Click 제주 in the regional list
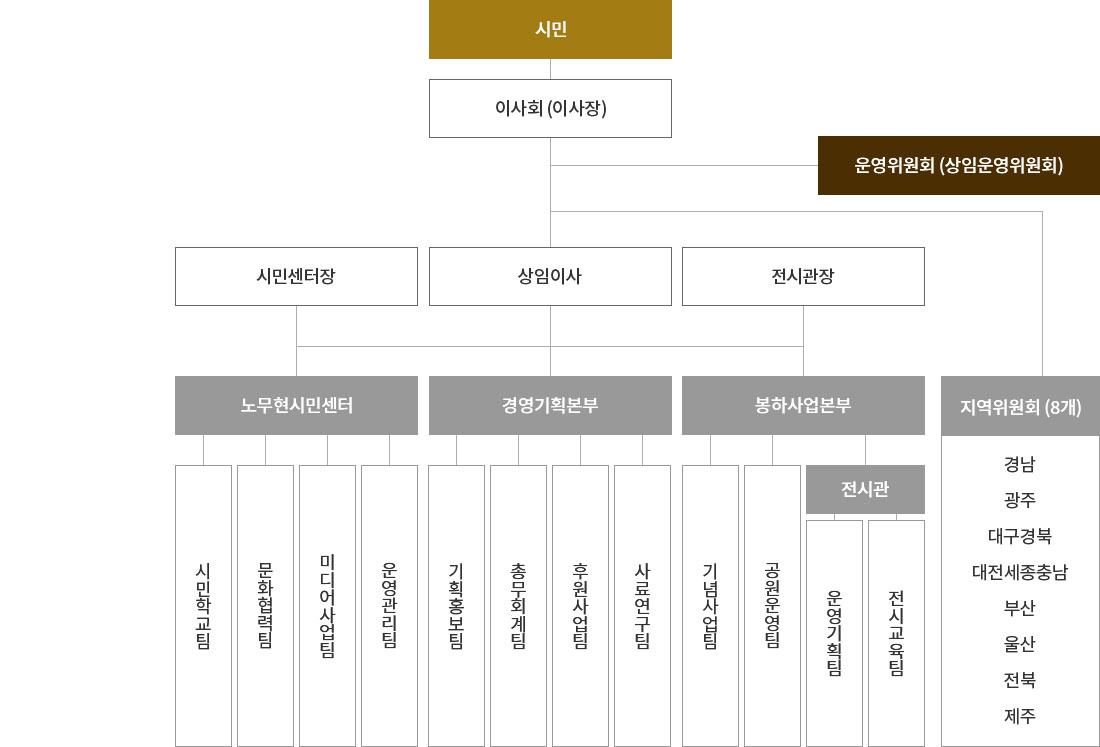Image resolution: width=1100 pixels, height=747 pixels. pos(1019,716)
